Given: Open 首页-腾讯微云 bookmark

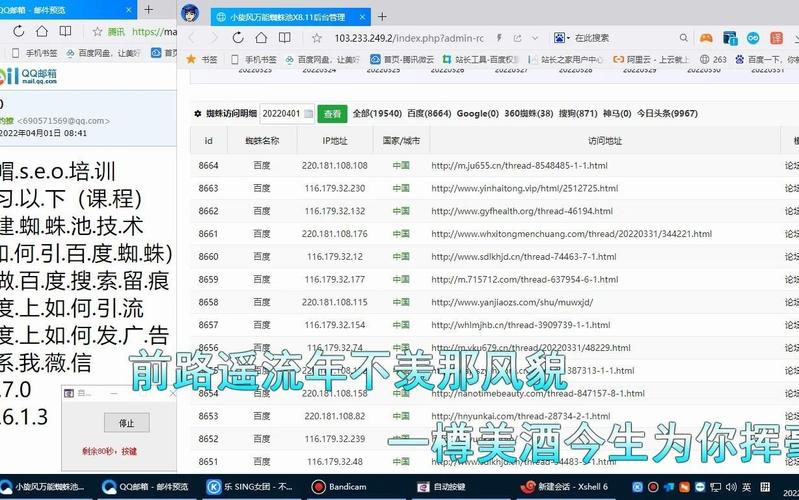Looking at the screenshot, I should [x=402, y=59].
